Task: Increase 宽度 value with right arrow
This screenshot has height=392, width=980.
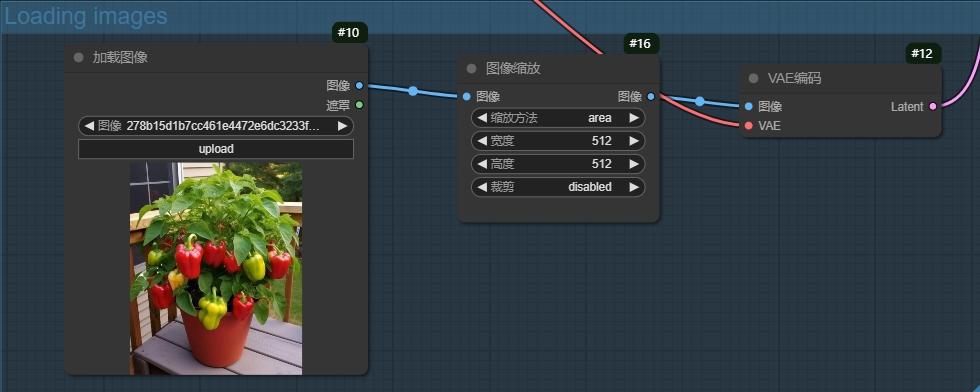Action: pyautogui.click(x=634, y=141)
